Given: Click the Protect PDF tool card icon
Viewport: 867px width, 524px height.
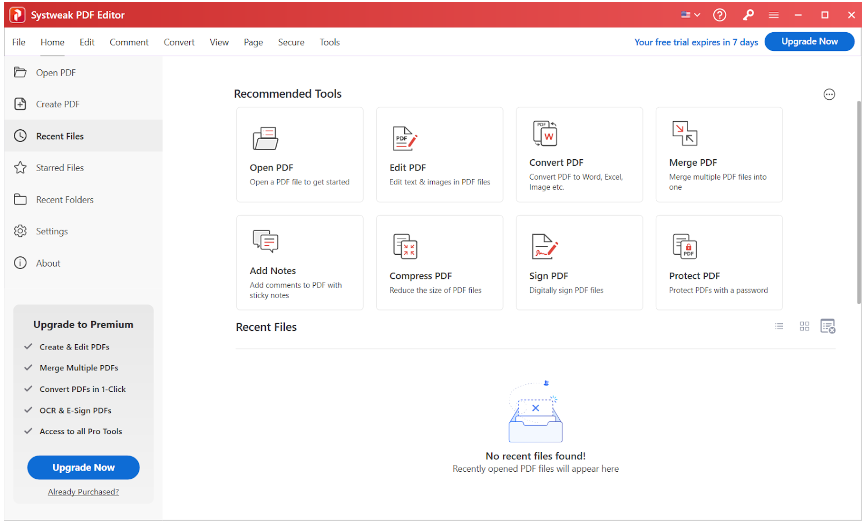Looking at the screenshot, I should point(685,247).
